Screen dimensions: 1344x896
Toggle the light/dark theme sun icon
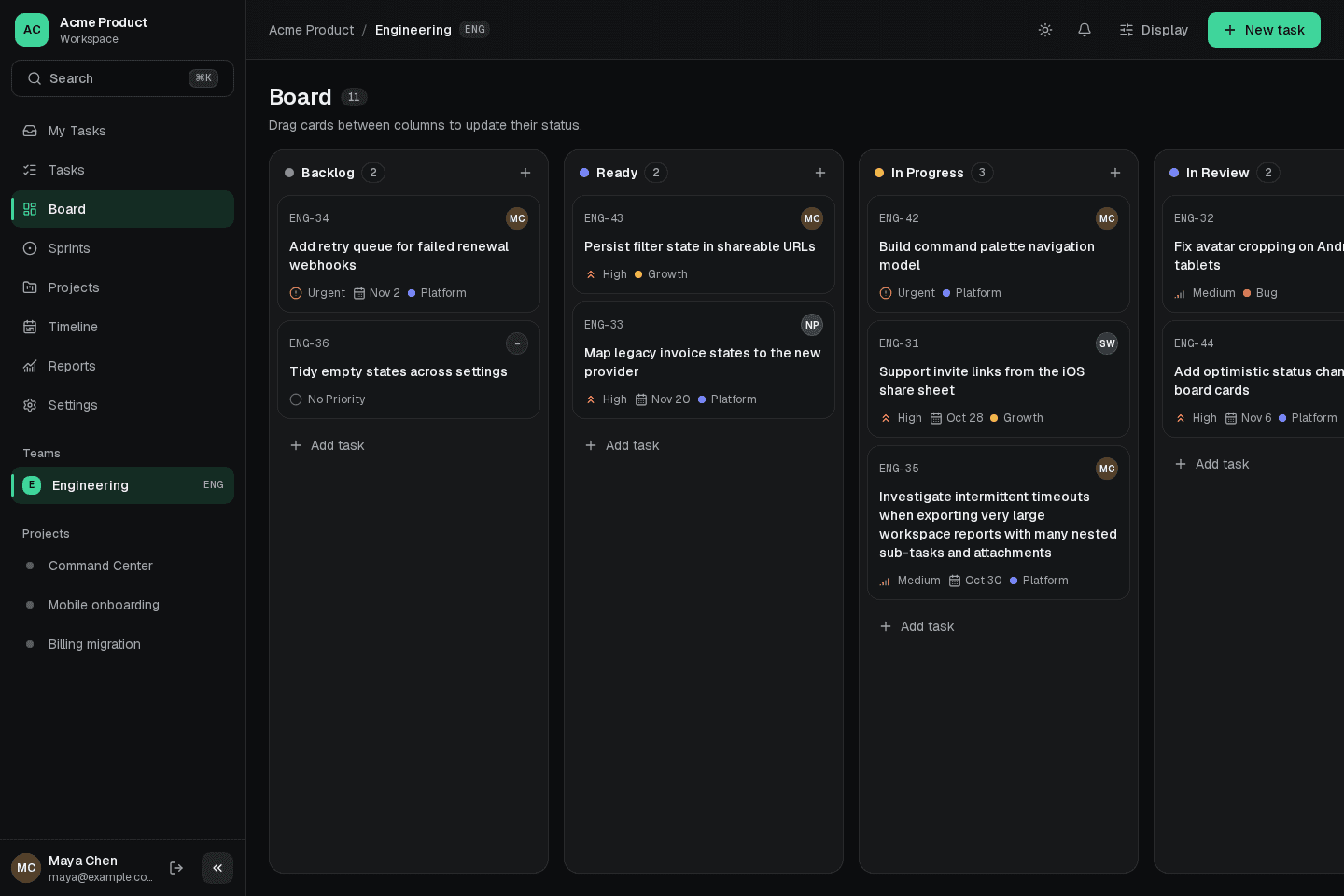[1045, 30]
